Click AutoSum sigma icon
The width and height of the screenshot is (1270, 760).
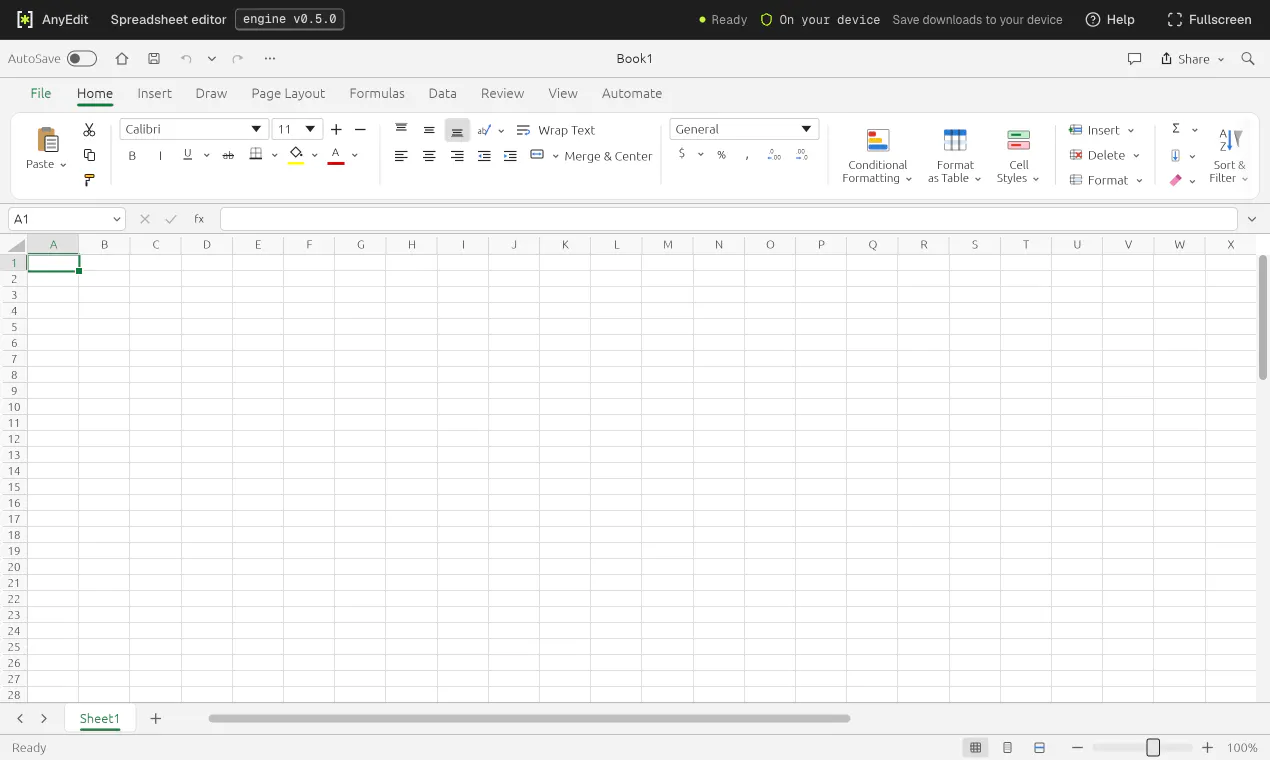pos(1176,129)
